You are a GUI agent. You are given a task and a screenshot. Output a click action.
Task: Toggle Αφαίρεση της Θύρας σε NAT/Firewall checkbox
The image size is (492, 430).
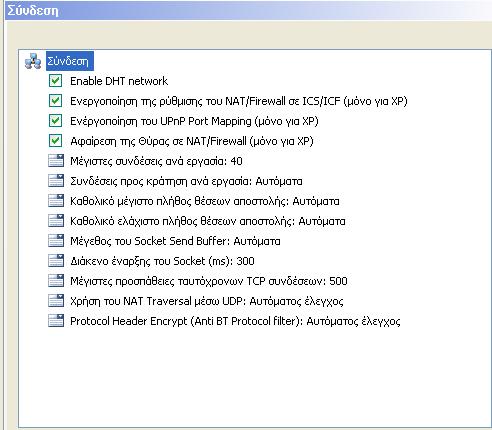coord(55,141)
